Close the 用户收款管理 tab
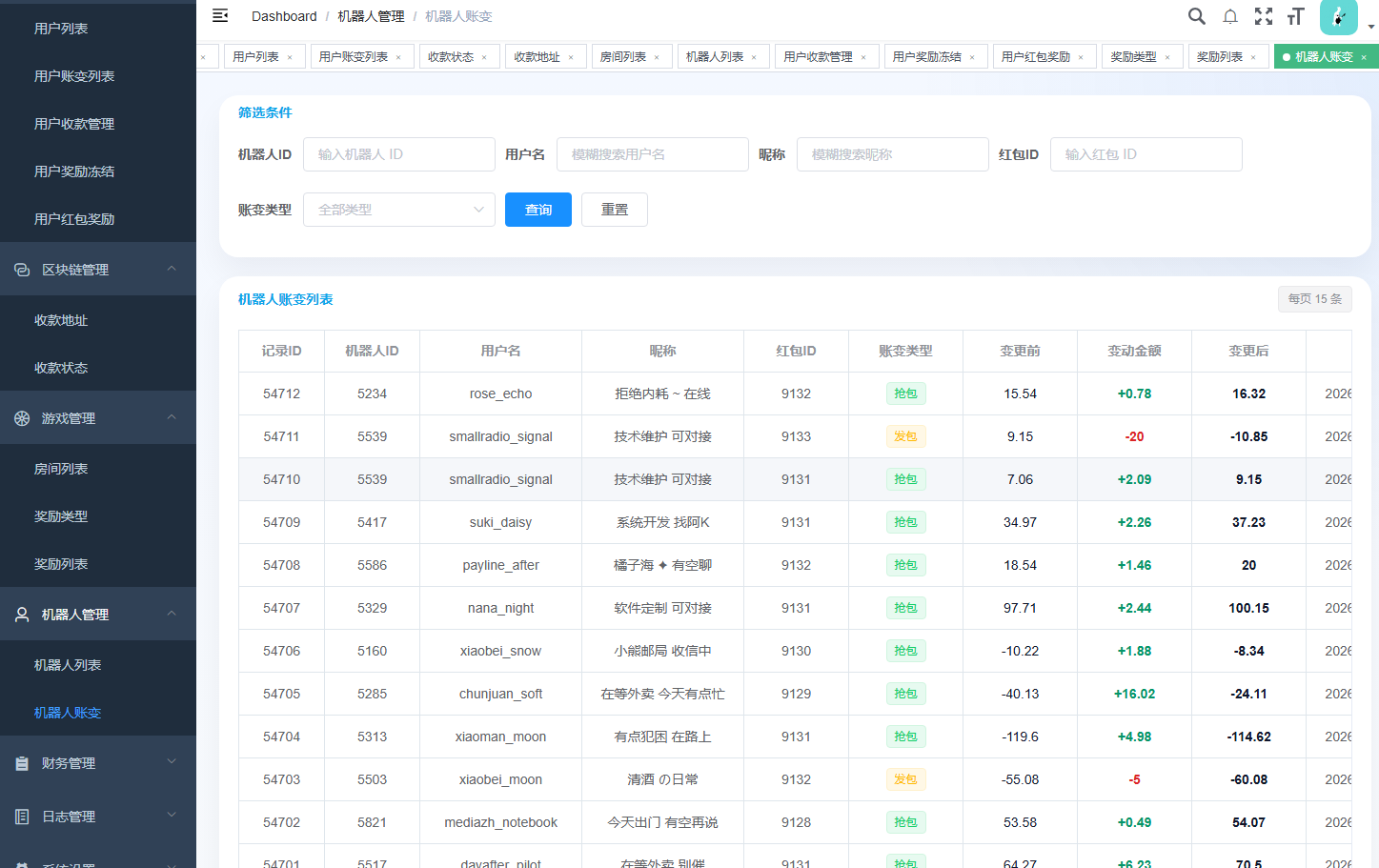 tap(863, 57)
